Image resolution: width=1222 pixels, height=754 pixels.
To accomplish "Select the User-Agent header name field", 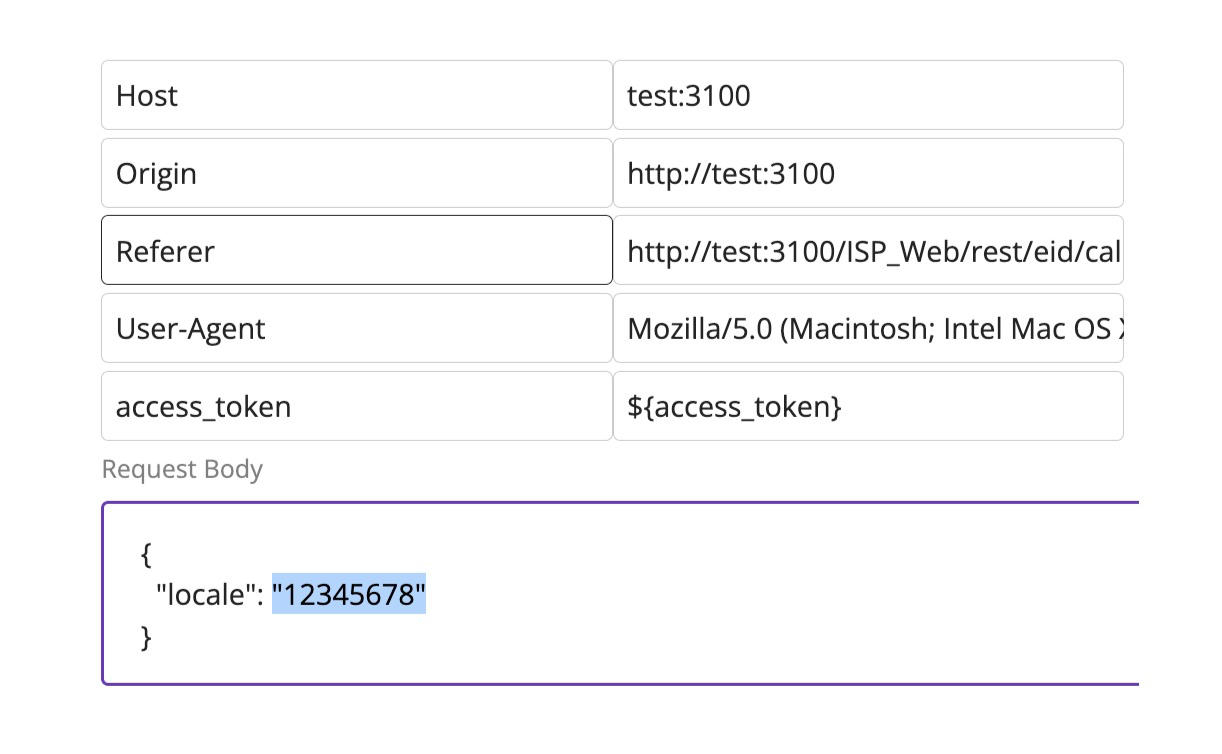I will pos(356,329).
